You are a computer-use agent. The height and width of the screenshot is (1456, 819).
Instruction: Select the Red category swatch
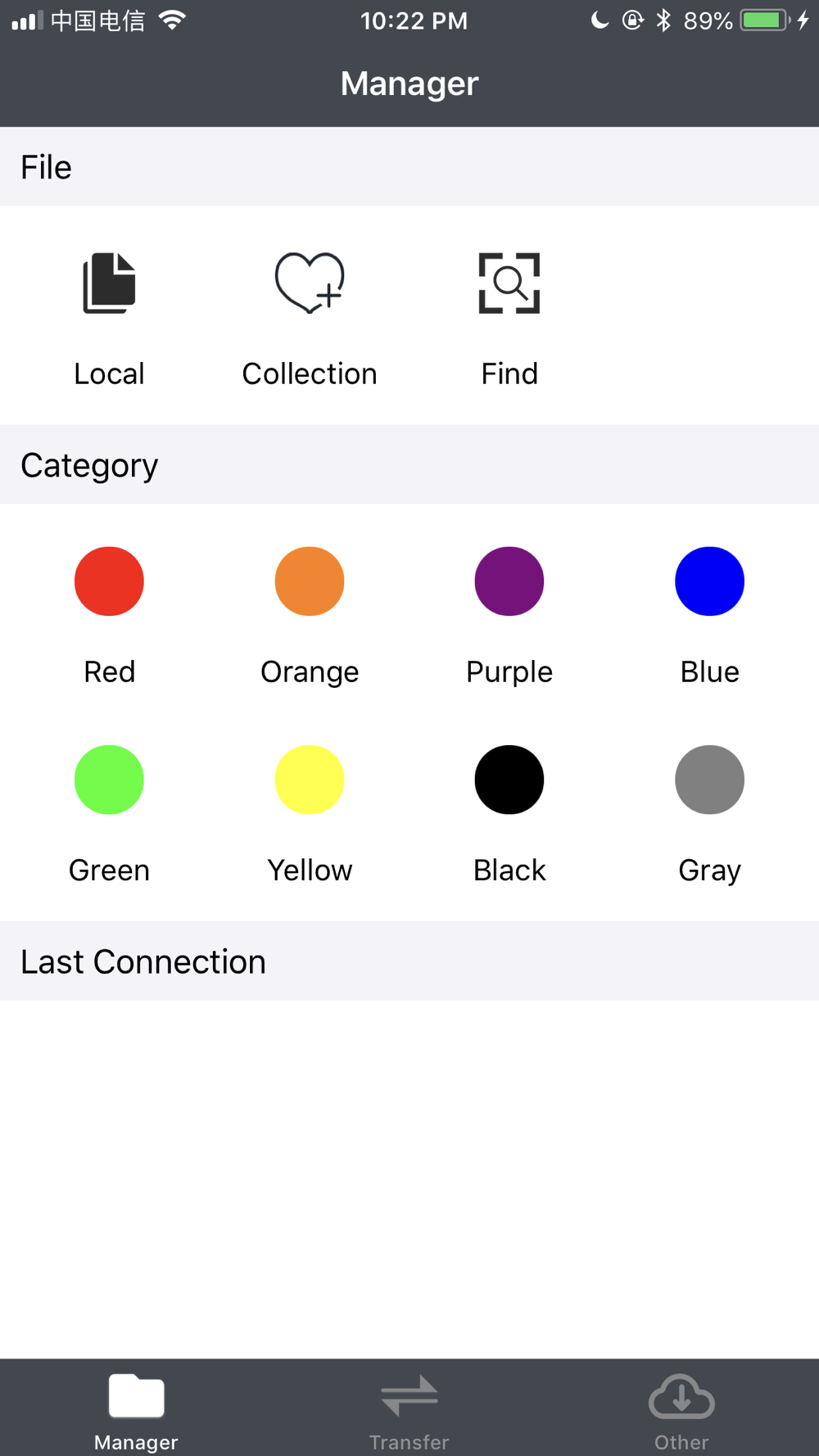[109, 581]
